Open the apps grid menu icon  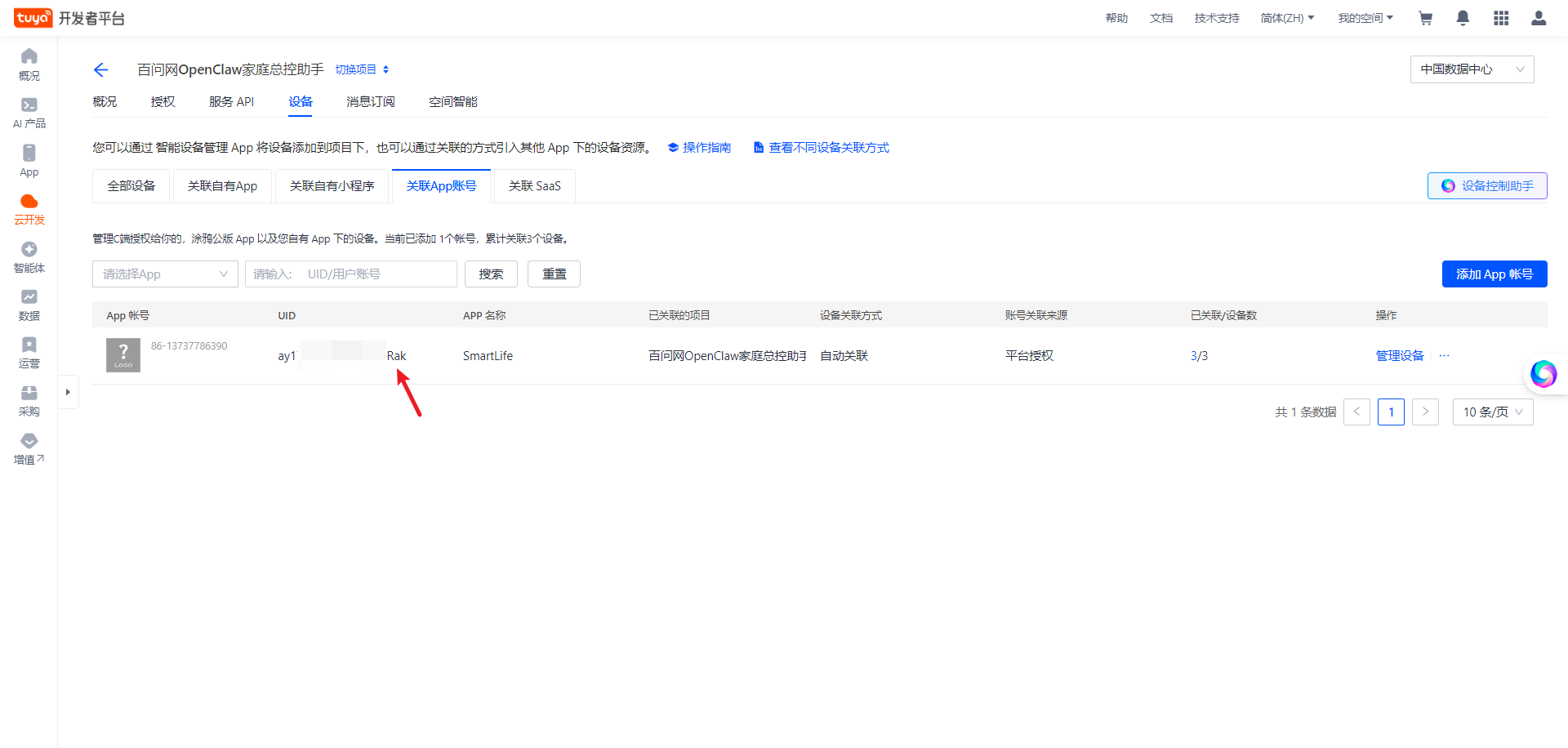[1501, 18]
